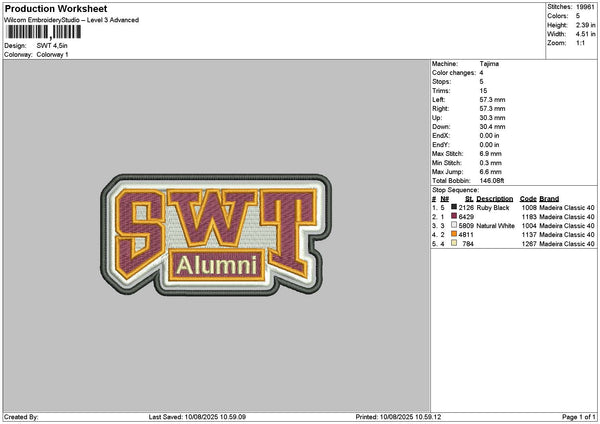
Task: Click stitch count 4811 in stop sequence
Action: [x=466, y=235]
